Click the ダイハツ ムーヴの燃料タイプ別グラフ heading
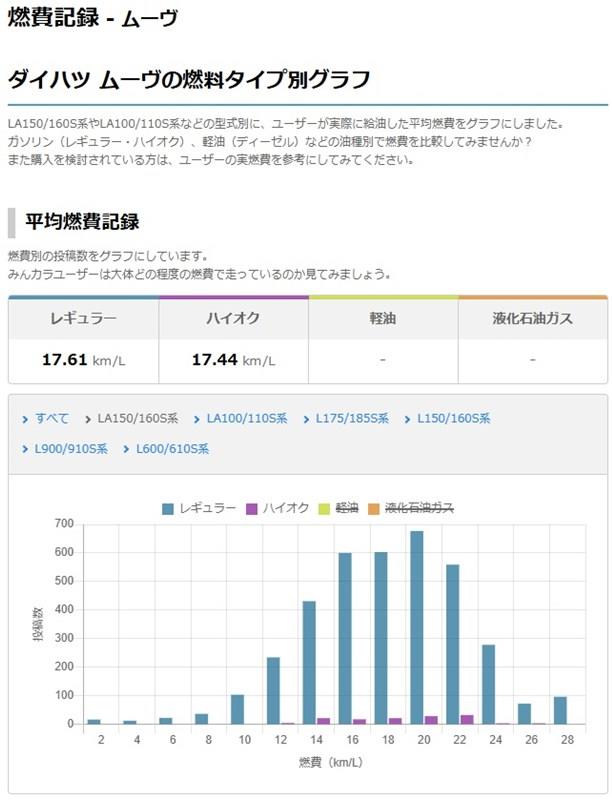612x800 pixels. tap(189, 80)
